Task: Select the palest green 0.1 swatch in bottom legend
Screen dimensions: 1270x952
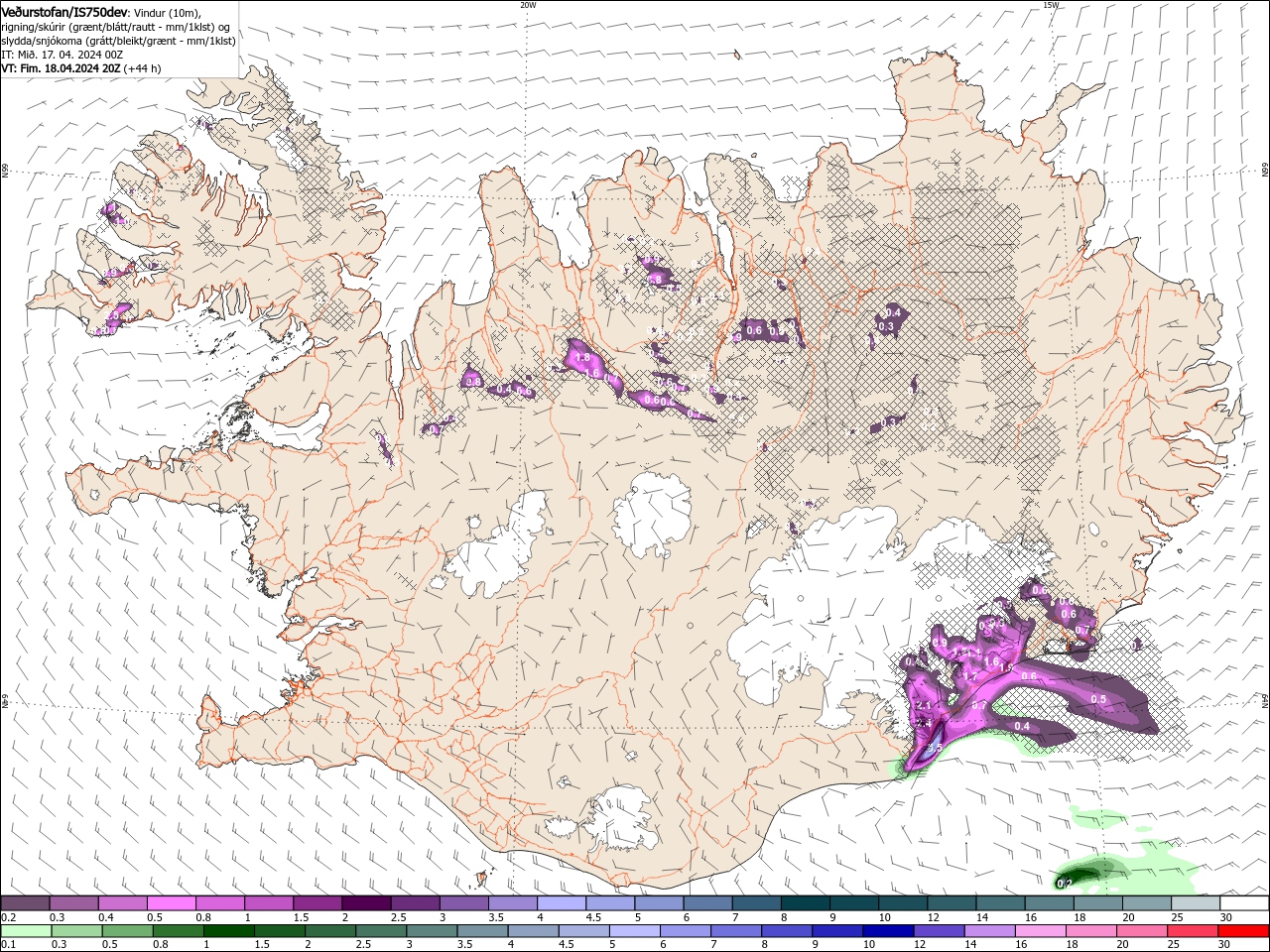Action: click(x=26, y=931)
